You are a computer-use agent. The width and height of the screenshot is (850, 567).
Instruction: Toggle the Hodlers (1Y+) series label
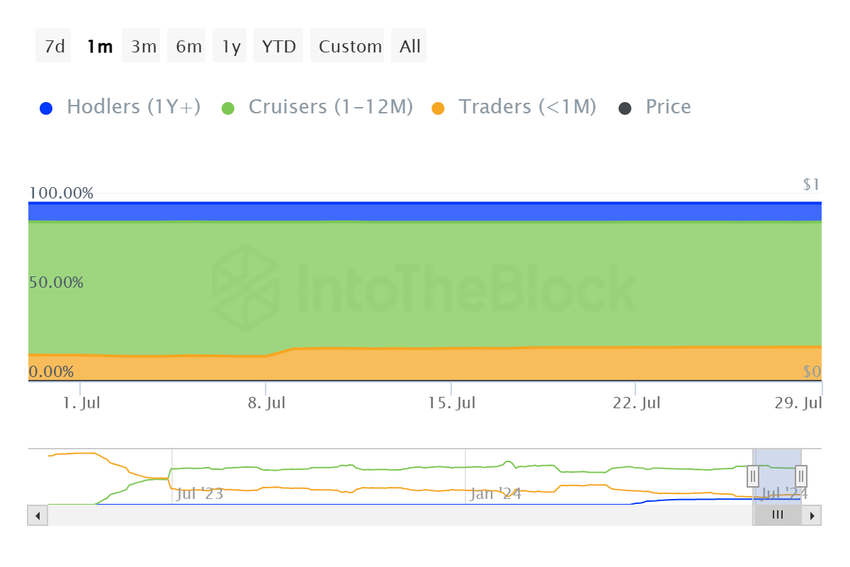click(133, 107)
